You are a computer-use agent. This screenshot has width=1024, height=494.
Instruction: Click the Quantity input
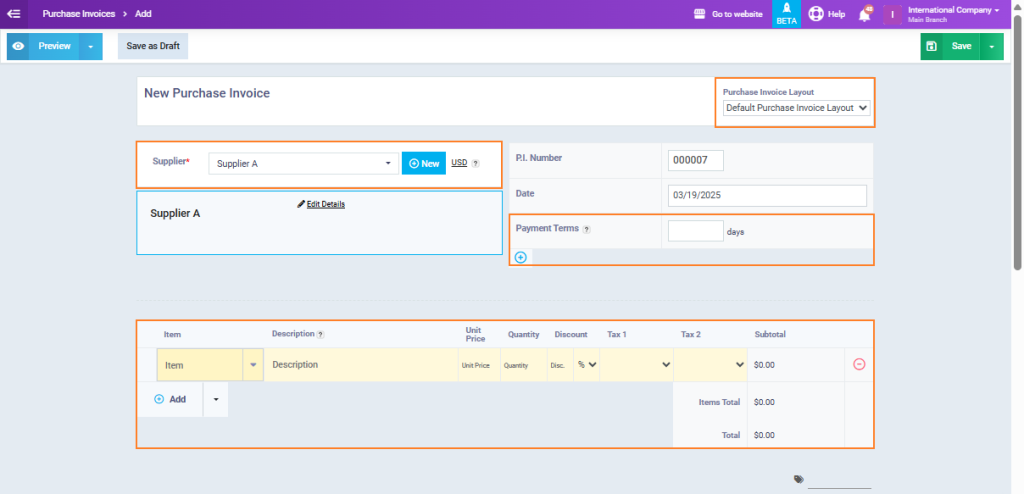point(523,365)
